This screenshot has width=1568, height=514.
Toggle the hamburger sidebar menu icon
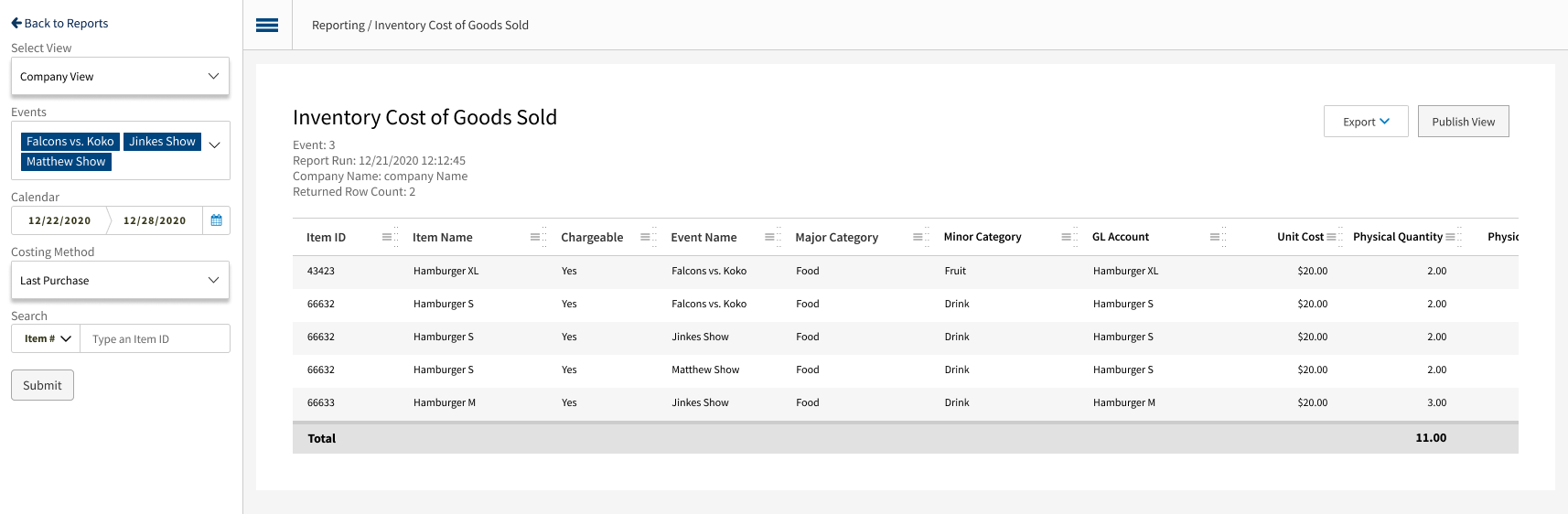click(x=267, y=25)
